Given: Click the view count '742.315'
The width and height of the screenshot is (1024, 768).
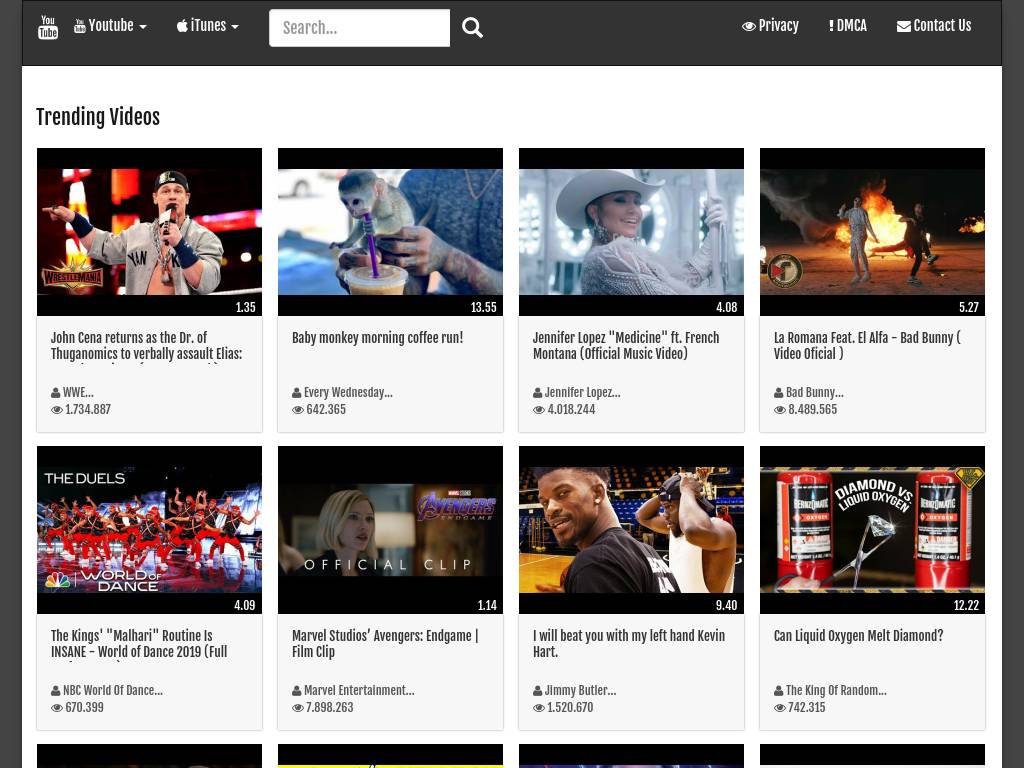Looking at the screenshot, I should coord(807,707).
